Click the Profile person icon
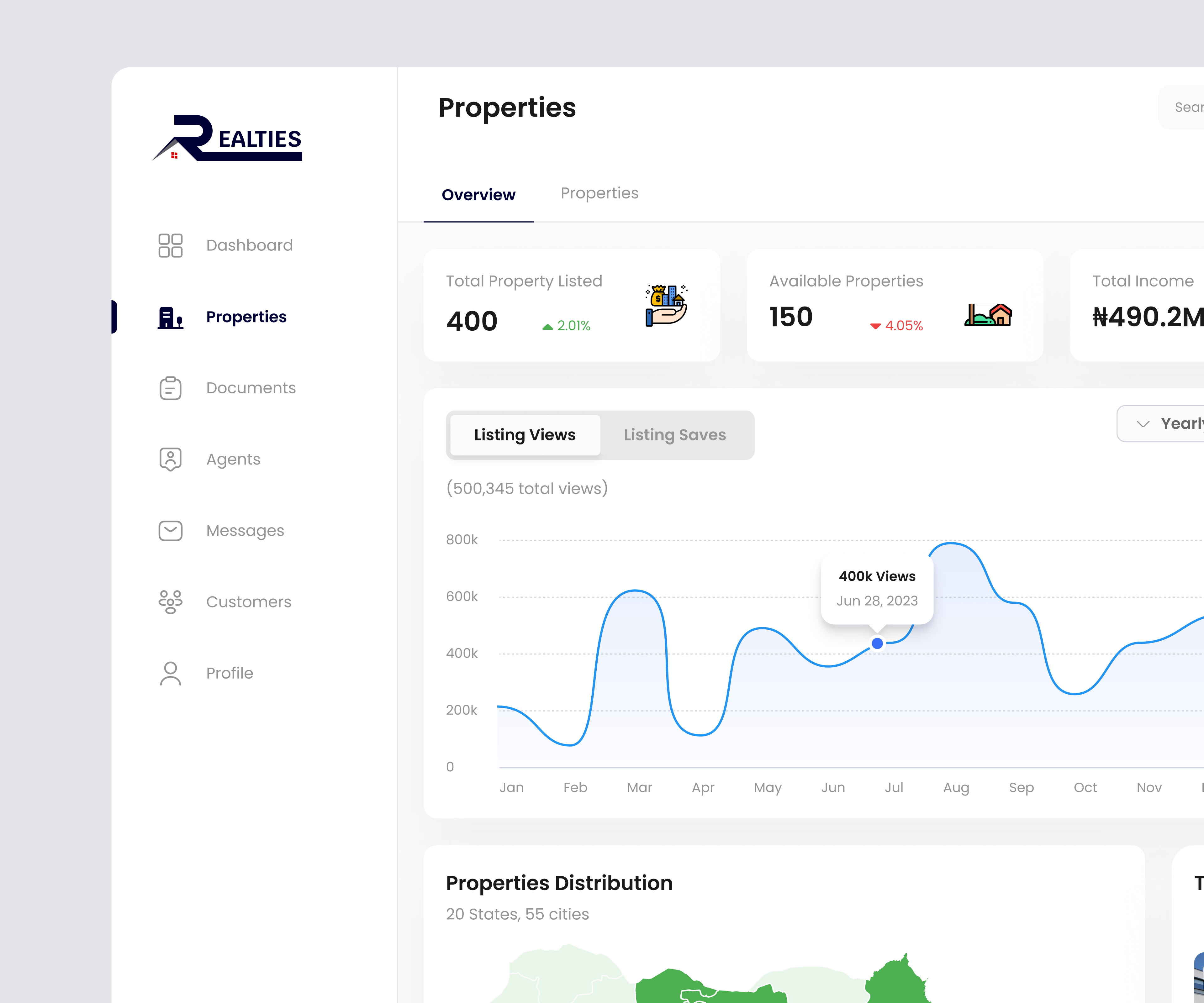This screenshot has width=1204, height=1003. click(x=170, y=674)
